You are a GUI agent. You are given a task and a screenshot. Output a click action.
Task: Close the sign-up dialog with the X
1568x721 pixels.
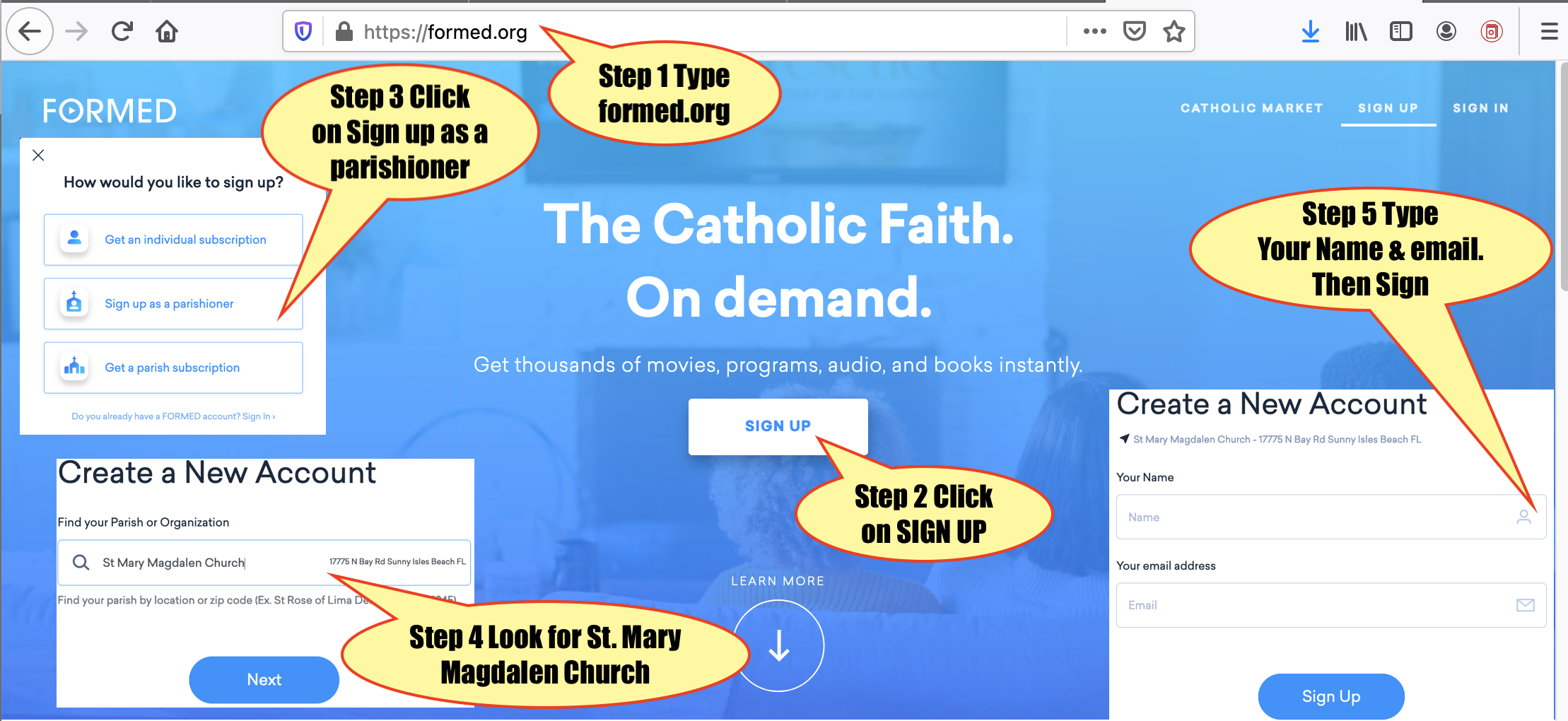point(38,155)
